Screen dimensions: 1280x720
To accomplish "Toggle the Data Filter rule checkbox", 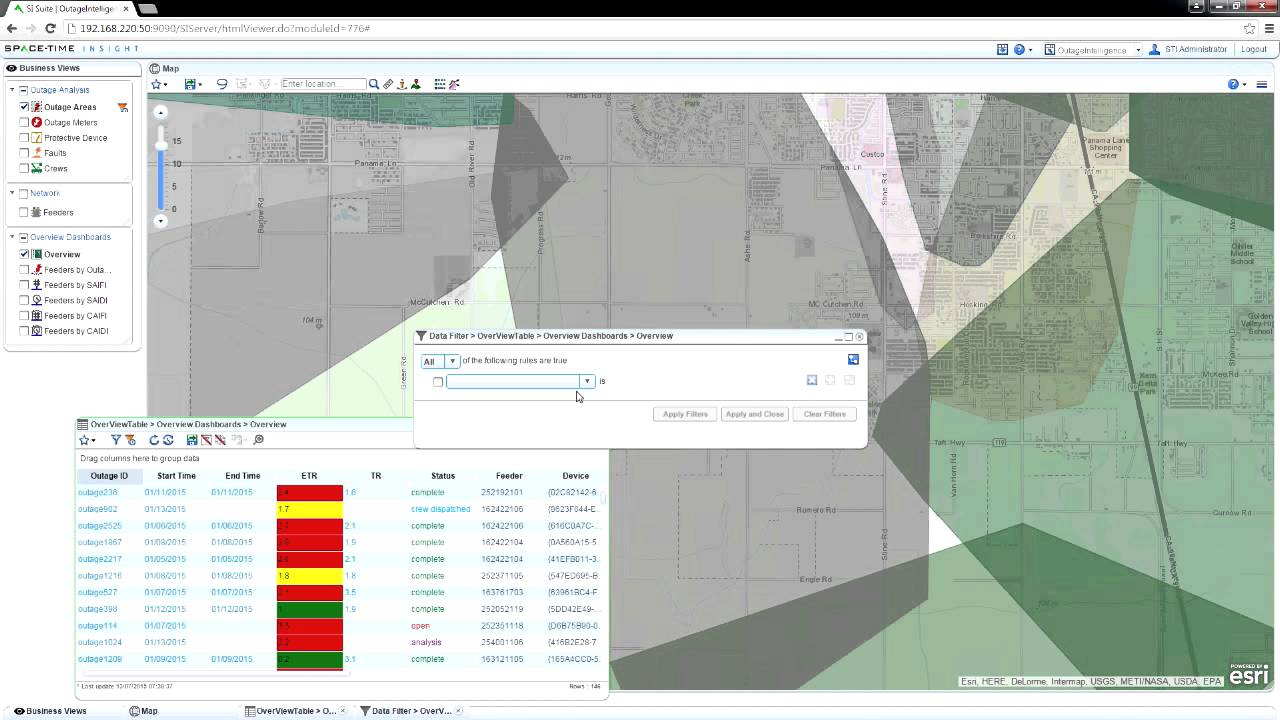I will tap(438, 382).
